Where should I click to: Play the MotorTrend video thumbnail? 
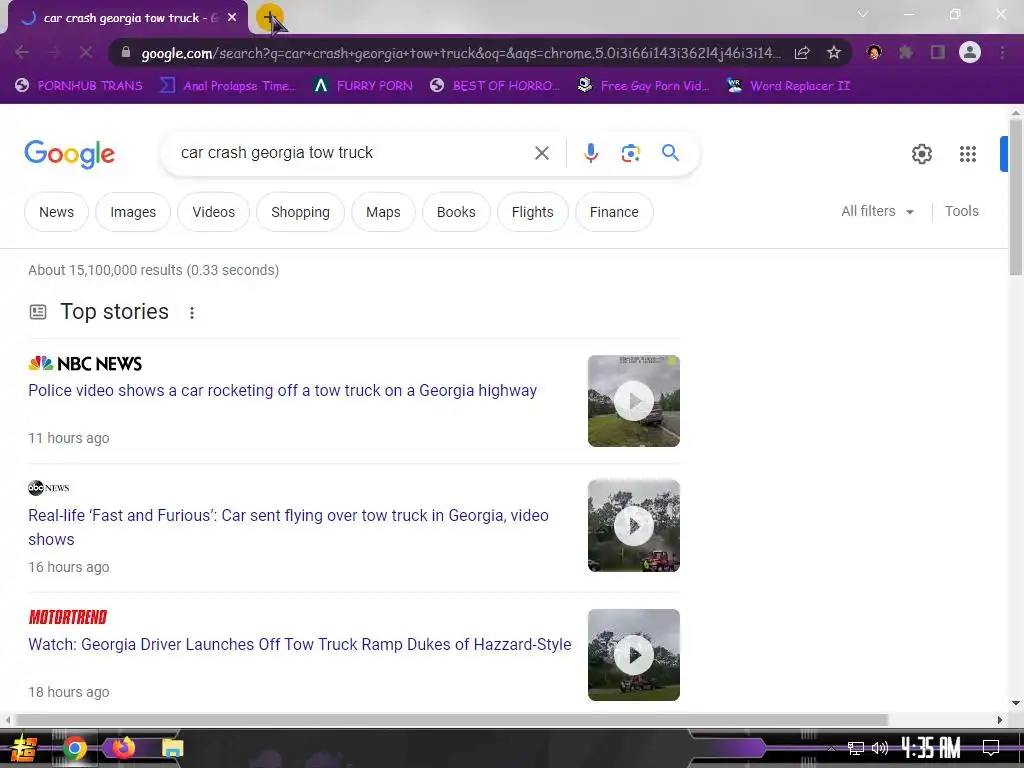pos(633,655)
